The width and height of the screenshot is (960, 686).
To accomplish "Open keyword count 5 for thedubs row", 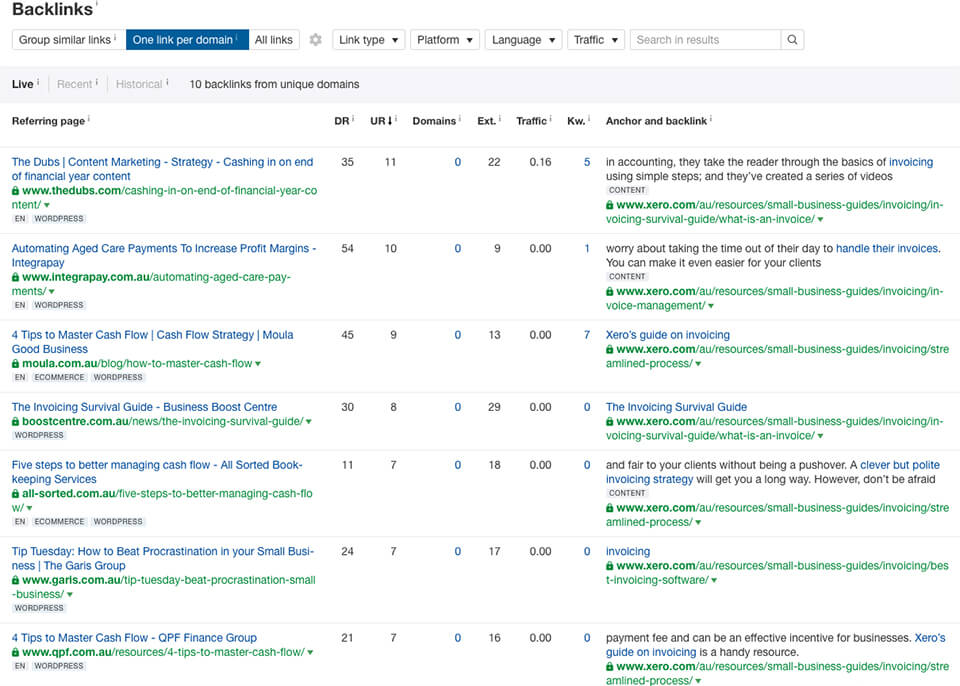I will pyautogui.click(x=587, y=162).
